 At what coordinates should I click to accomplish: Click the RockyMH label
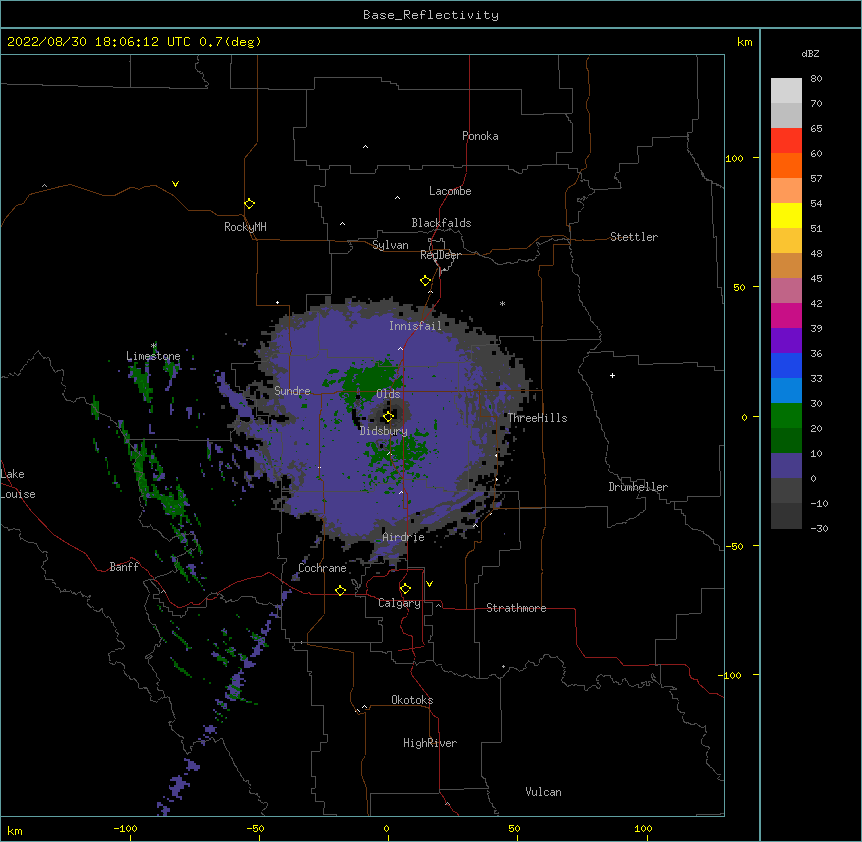tap(245, 227)
